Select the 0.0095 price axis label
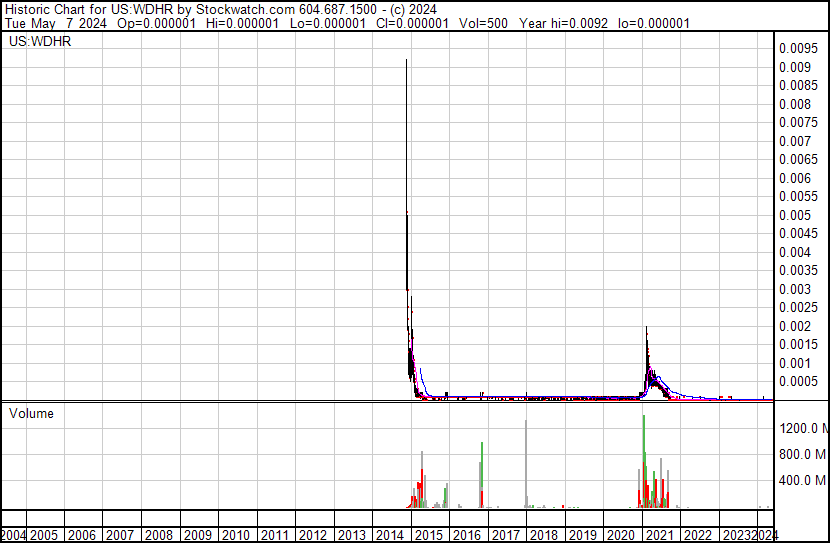Image resolution: width=830 pixels, height=543 pixels. (798, 49)
